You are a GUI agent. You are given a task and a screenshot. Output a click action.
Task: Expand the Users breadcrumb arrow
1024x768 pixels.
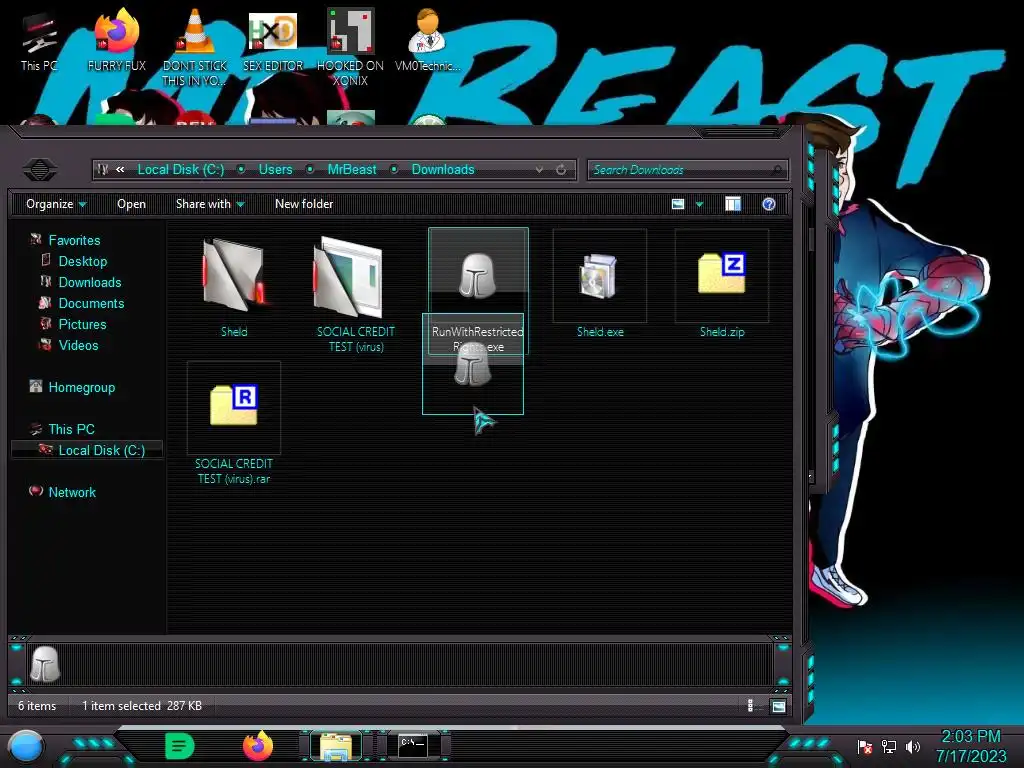310,170
